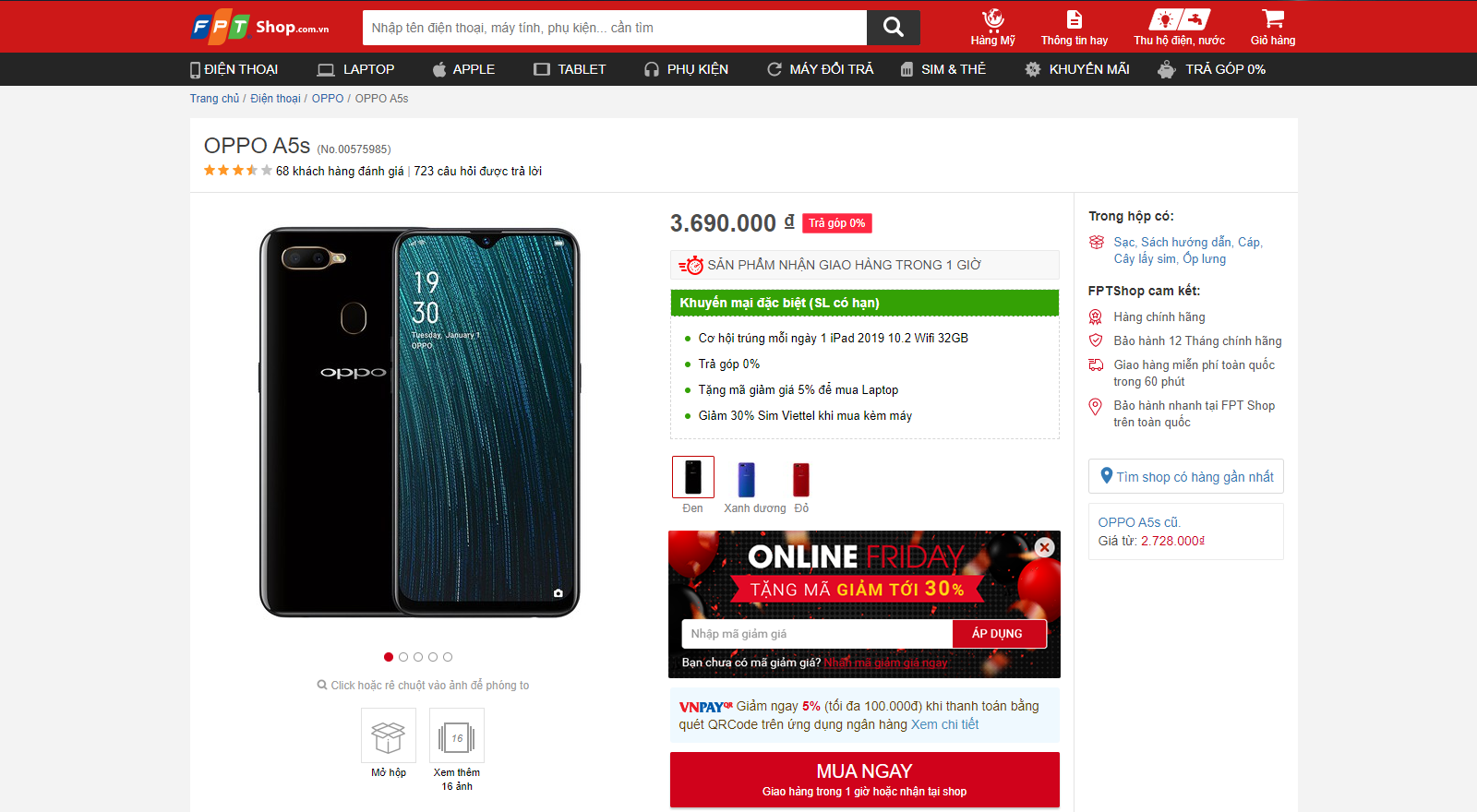1477x812 pixels.
Task: Open Xem thêm 16 ảnh gallery
Action: (x=457, y=750)
